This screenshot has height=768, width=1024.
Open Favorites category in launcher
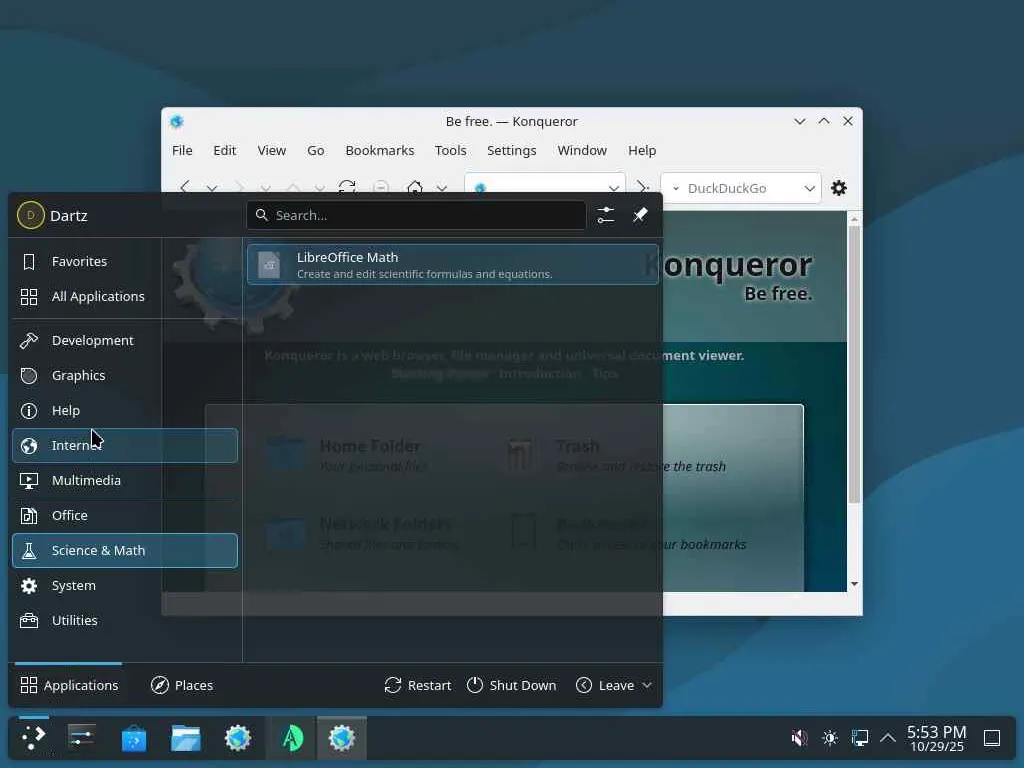click(x=125, y=261)
